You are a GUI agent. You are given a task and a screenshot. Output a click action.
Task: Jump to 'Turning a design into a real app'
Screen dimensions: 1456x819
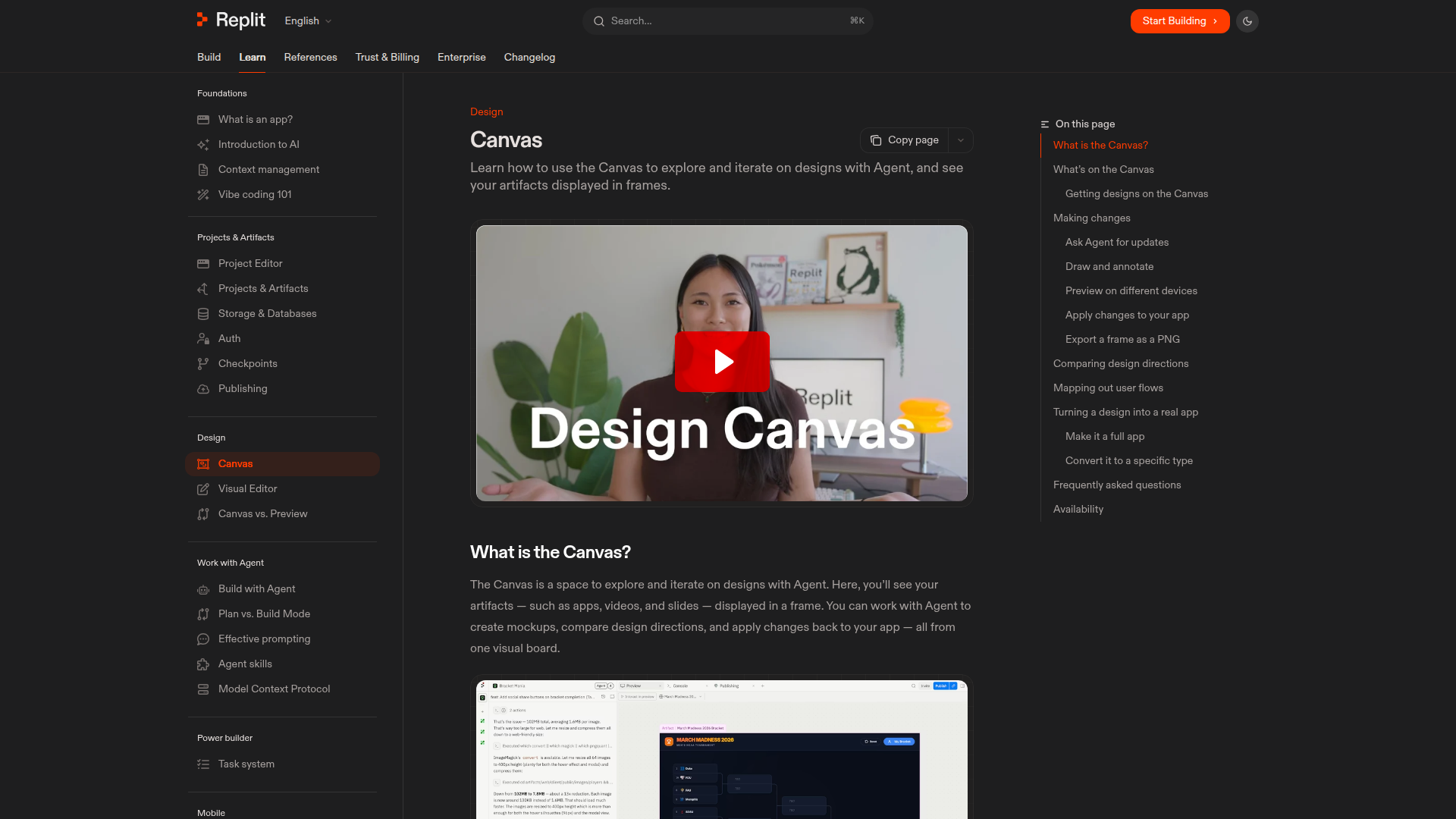[x=1125, y=413]
